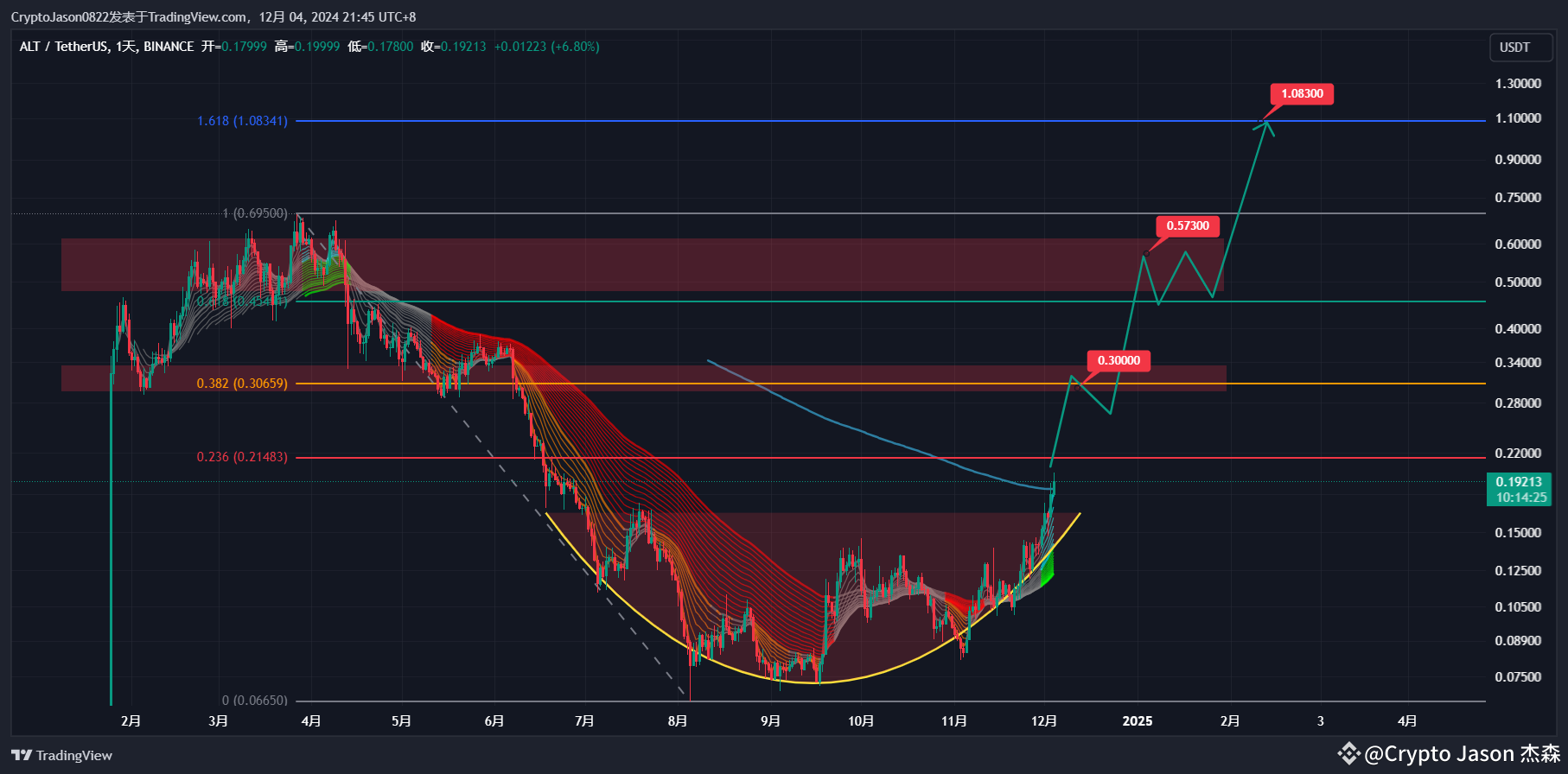Click the 0.07500 price axis label

point(1518,677)
